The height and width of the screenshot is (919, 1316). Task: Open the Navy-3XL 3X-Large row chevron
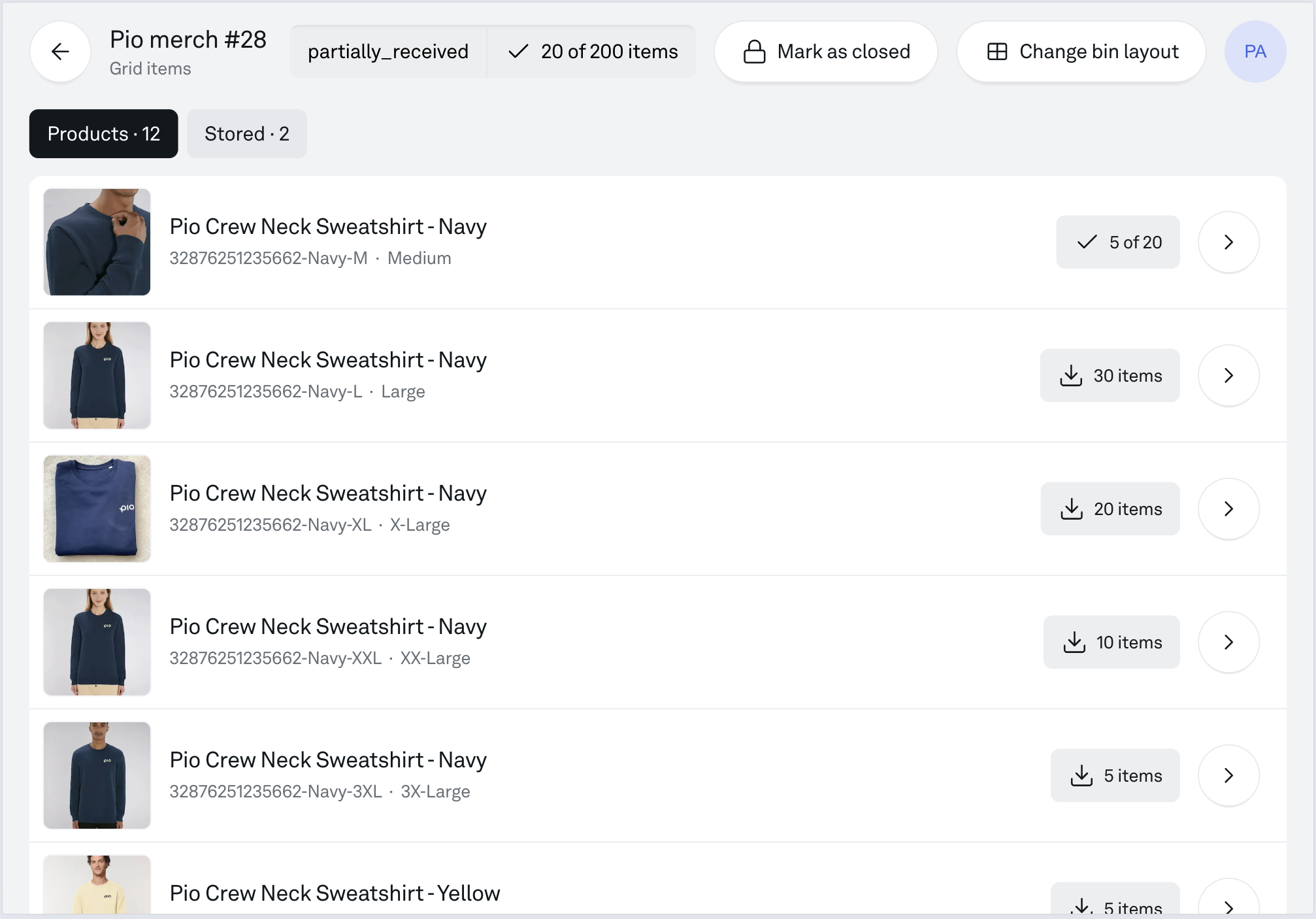(1228, 776)
